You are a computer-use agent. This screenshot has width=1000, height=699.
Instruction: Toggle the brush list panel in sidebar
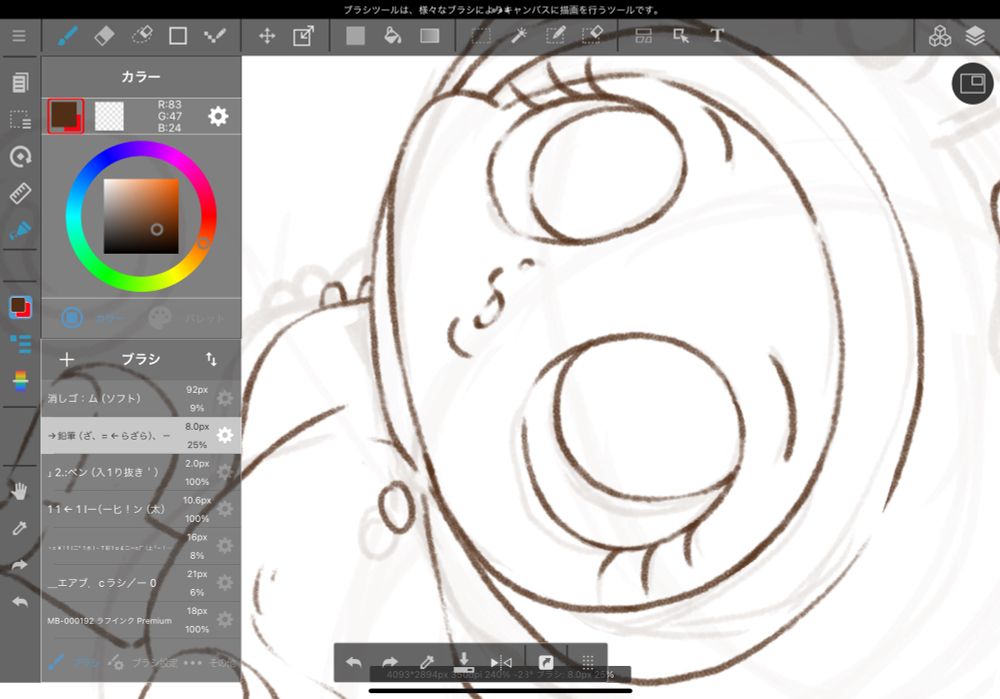click(x=20, y=344)
